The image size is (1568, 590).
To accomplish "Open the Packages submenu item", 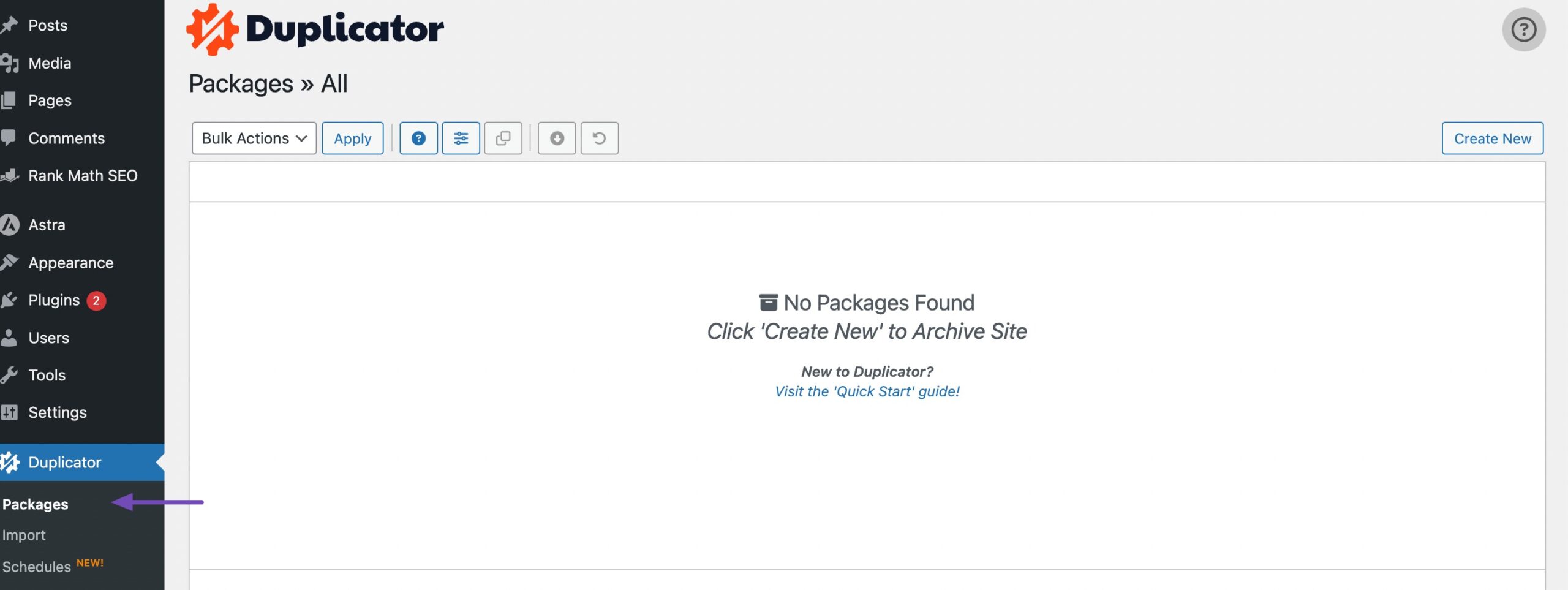I will (36, 504).
